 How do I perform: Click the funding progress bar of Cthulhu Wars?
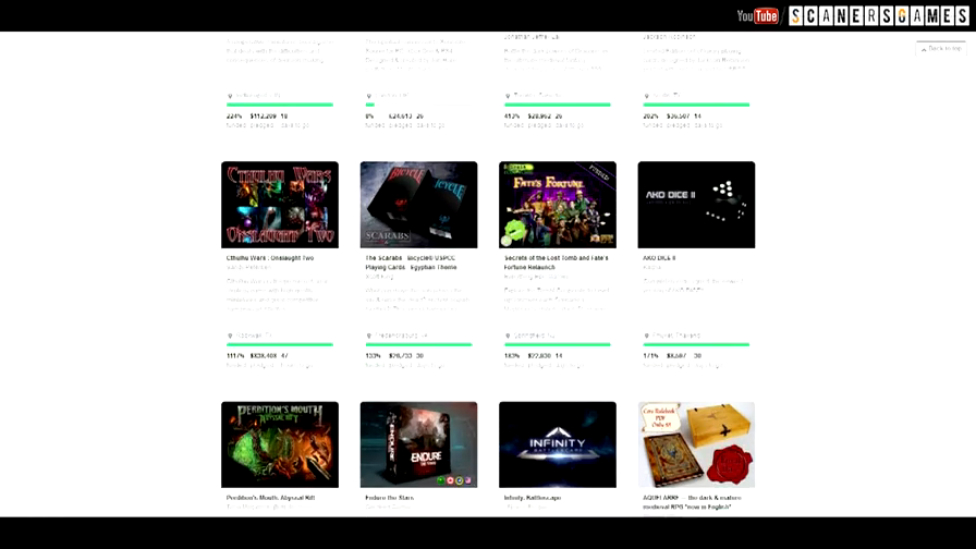click(x=279, y=344)
